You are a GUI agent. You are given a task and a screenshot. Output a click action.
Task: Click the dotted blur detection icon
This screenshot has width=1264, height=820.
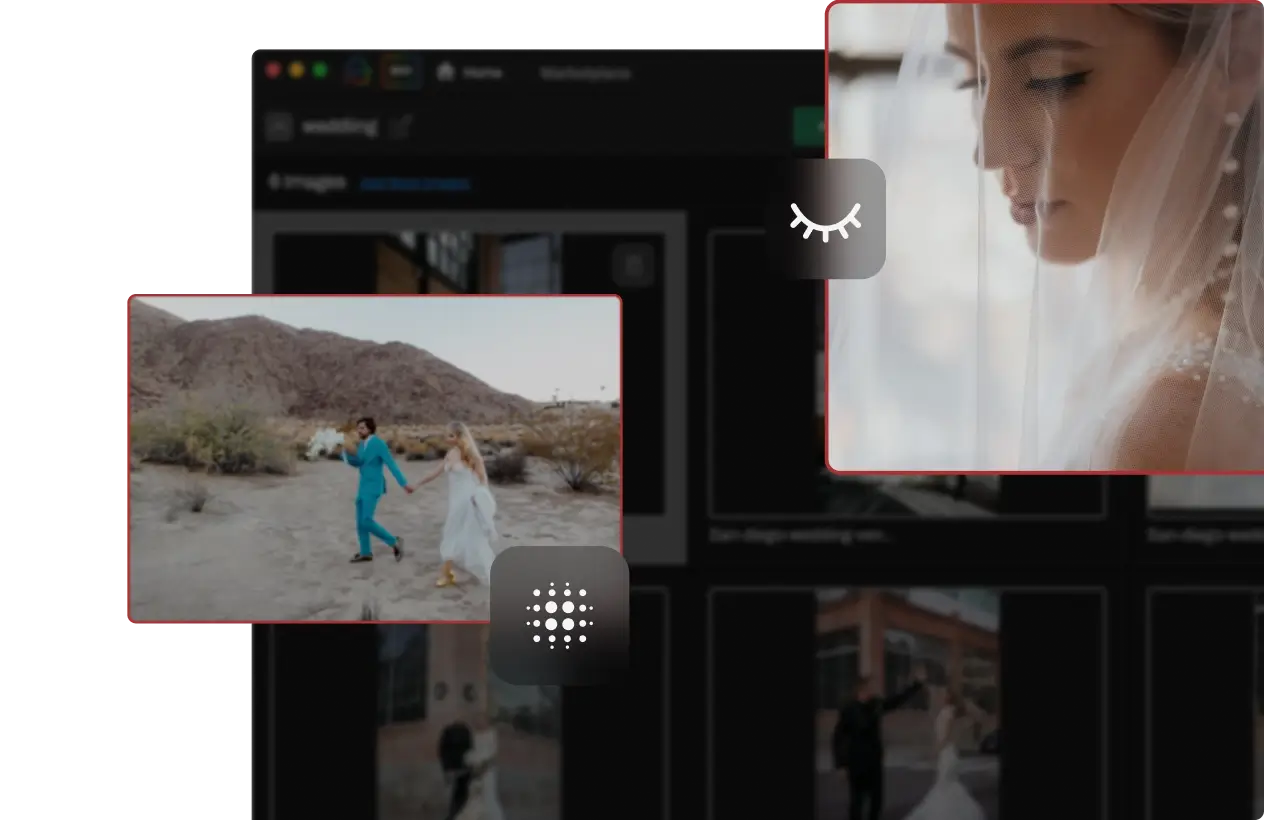point(559,615)
